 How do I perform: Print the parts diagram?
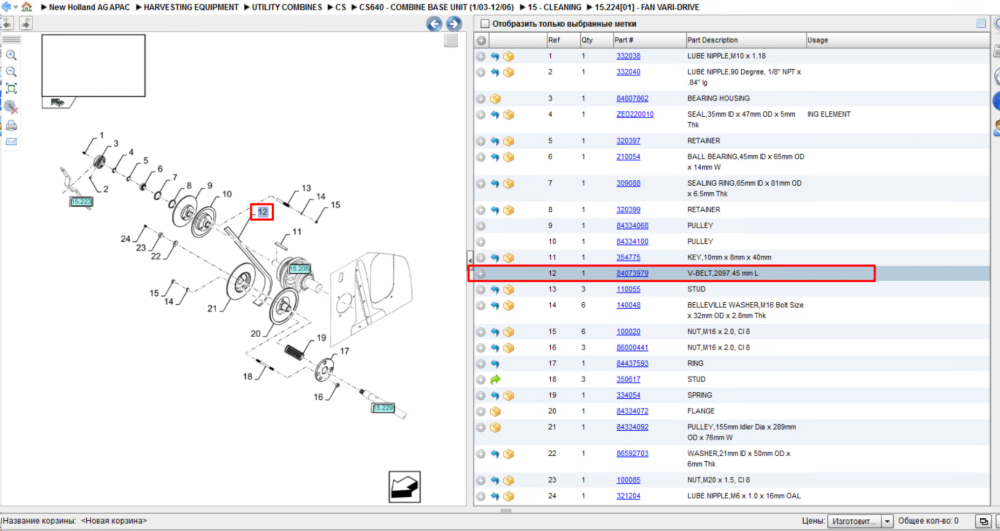tap(11, 125)
